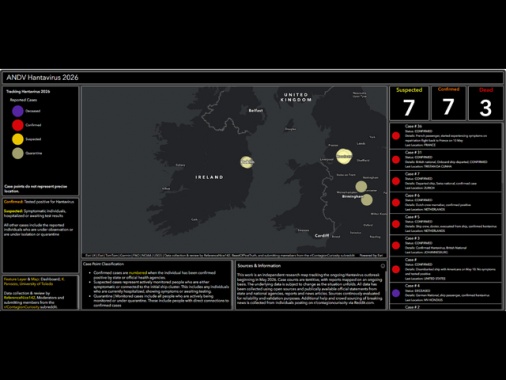Click the 'Reported Cases' legend subtitle
This screenshot has width=506, height=380.
[23, 100]
